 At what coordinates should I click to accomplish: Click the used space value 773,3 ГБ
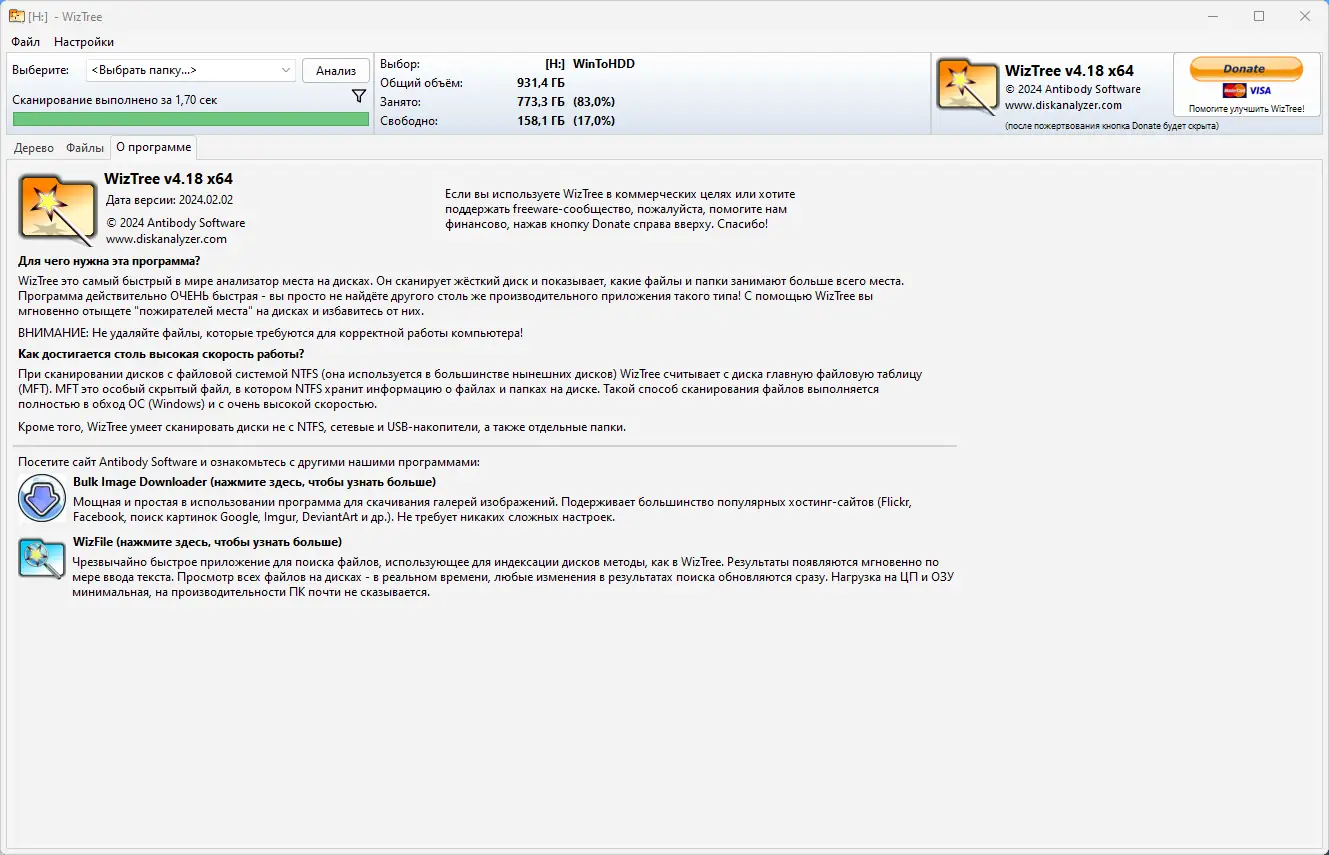(x=541, y=102)
